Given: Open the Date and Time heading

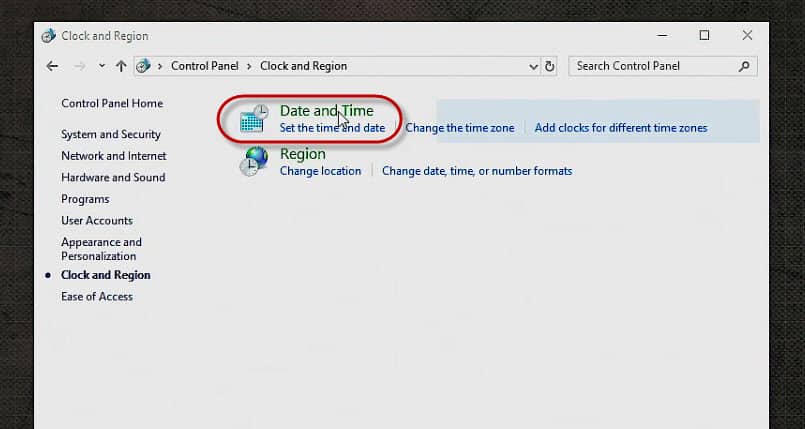Looking at the screenshot, I should tap(327, 111).
